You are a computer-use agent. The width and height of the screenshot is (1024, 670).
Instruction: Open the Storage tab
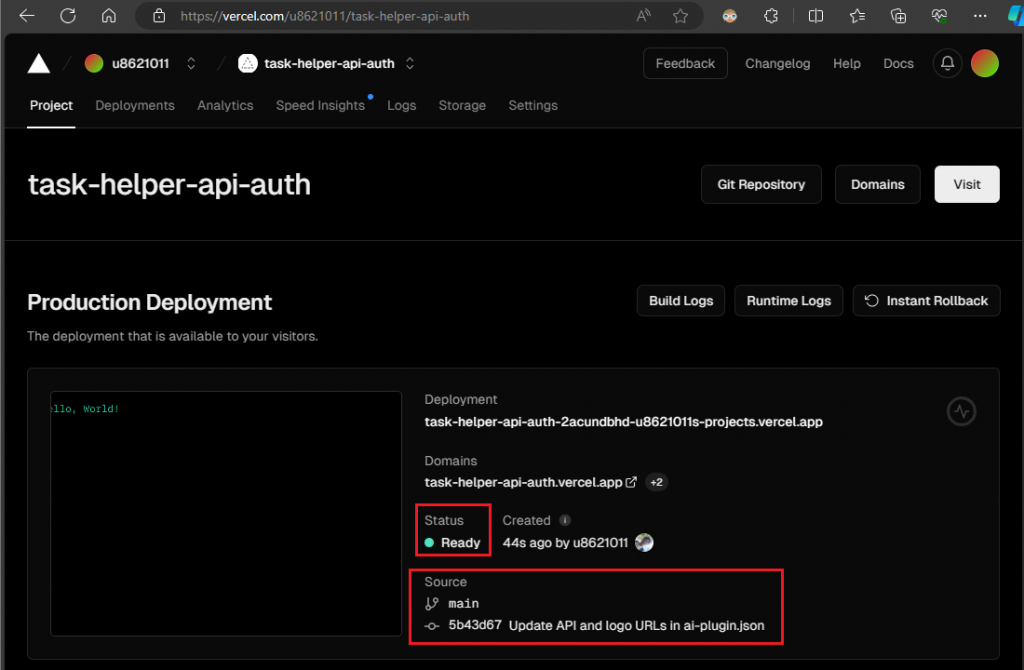(462, 105)
